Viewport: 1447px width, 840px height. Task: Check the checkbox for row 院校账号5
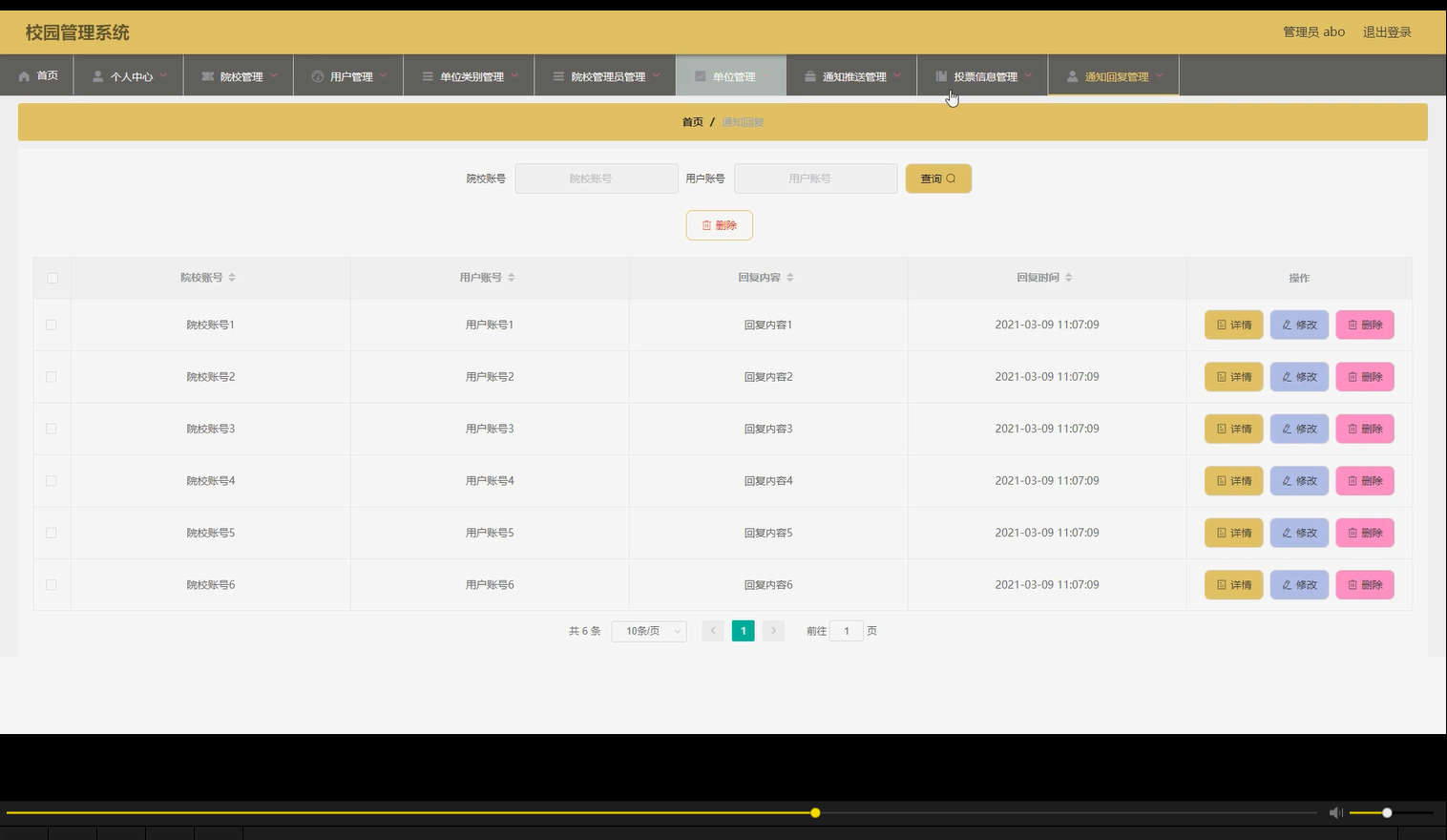pos(52,533)
